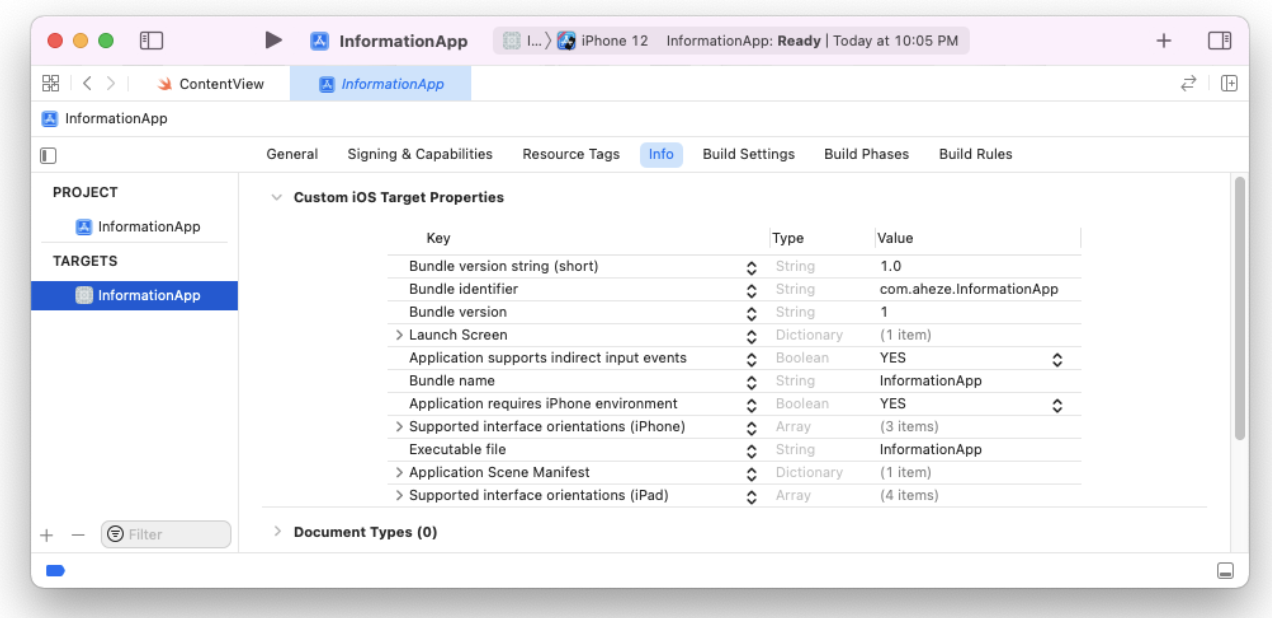Toggle the inspector panel at the toolbar's right
Screen dimensions: 1272x618
(1219, 41)
